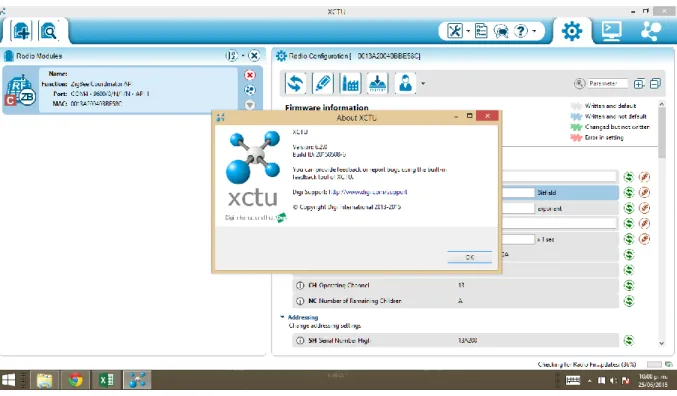Click the status bar progress view icon
This screenshot has height=396, width=677.
[x=669, y=365]
